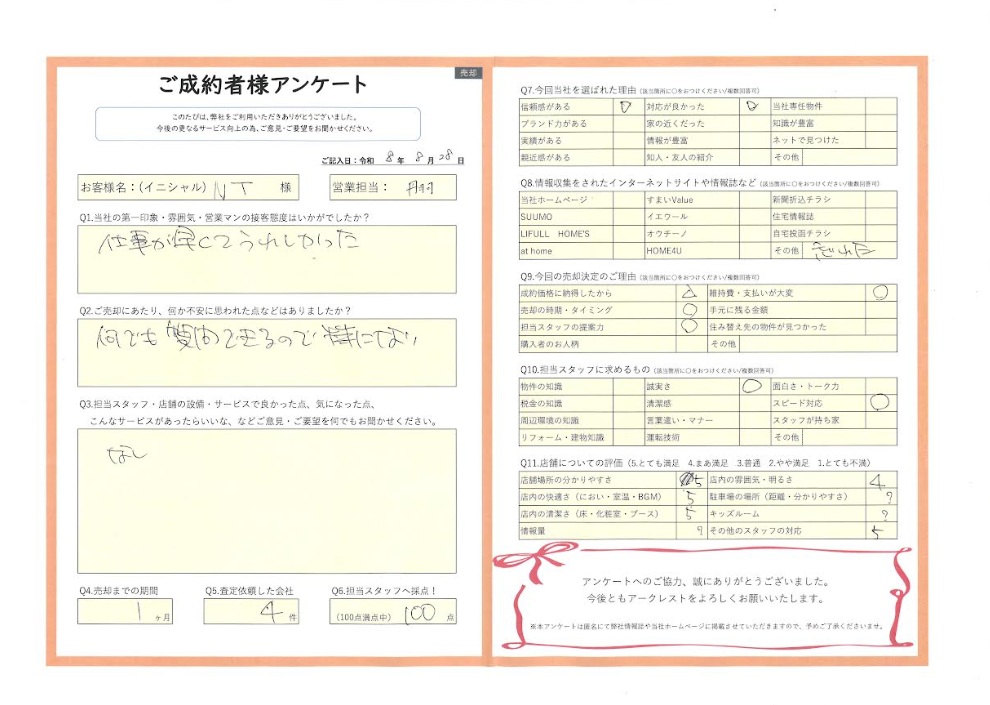This screenshot has height=705, width=990.
Task: Toggle the check cell for 当社専任物件
Action: click(881, 107)
